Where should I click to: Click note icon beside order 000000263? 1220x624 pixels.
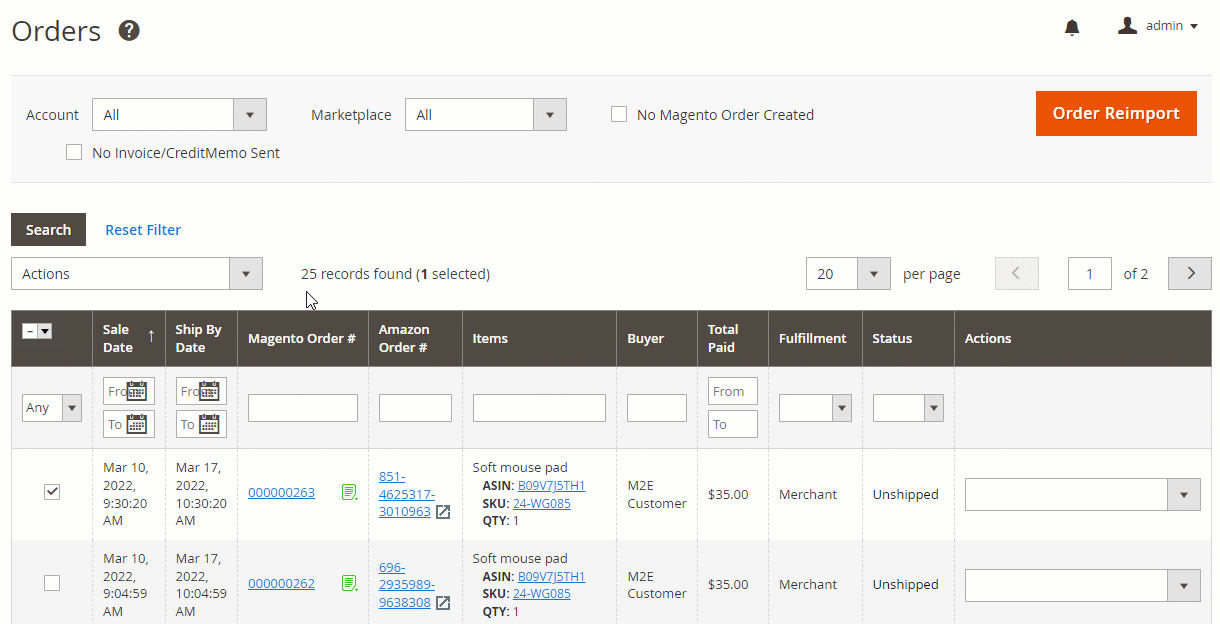point(349,492)
